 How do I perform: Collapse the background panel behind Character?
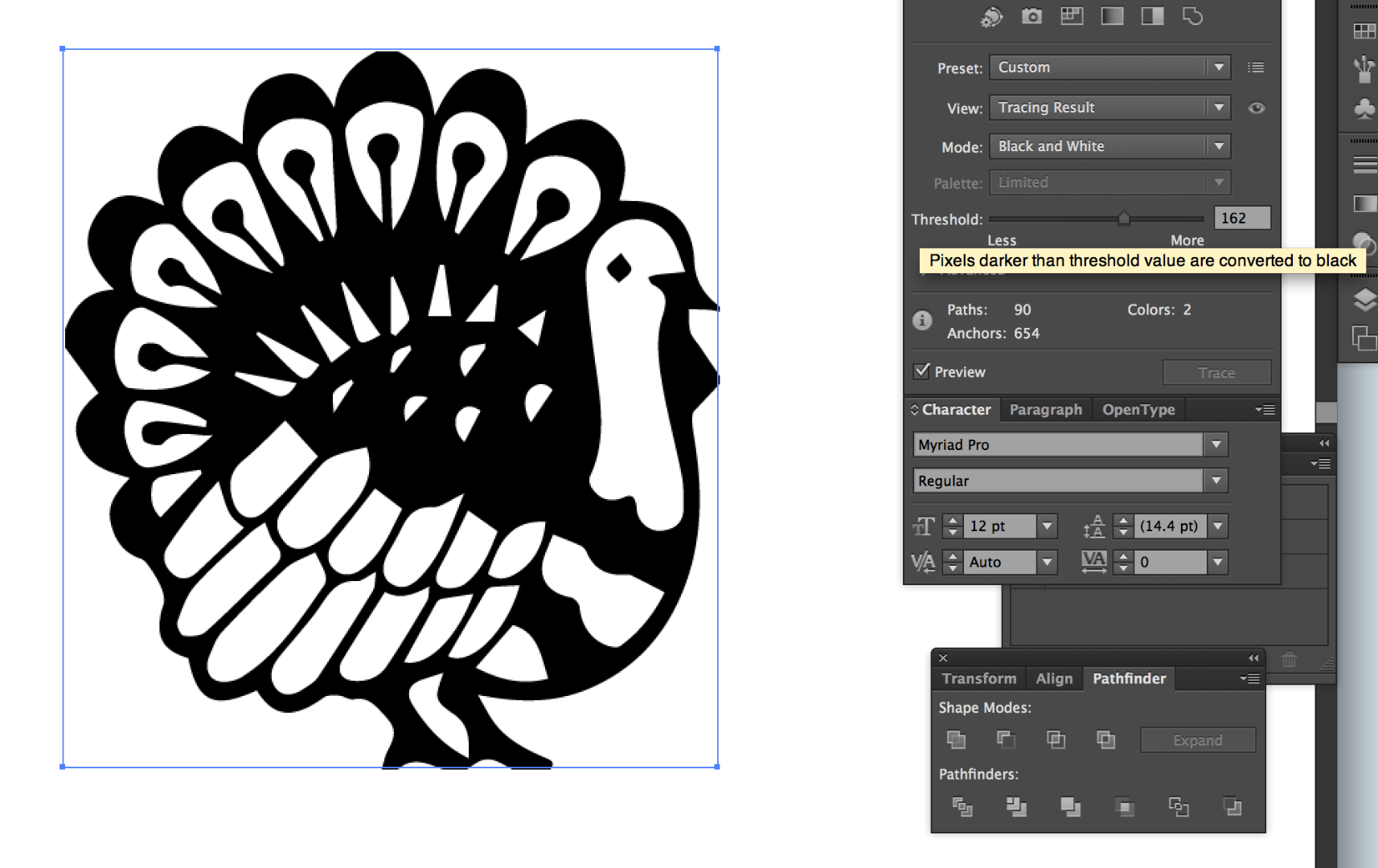(x=1324, y=444)
